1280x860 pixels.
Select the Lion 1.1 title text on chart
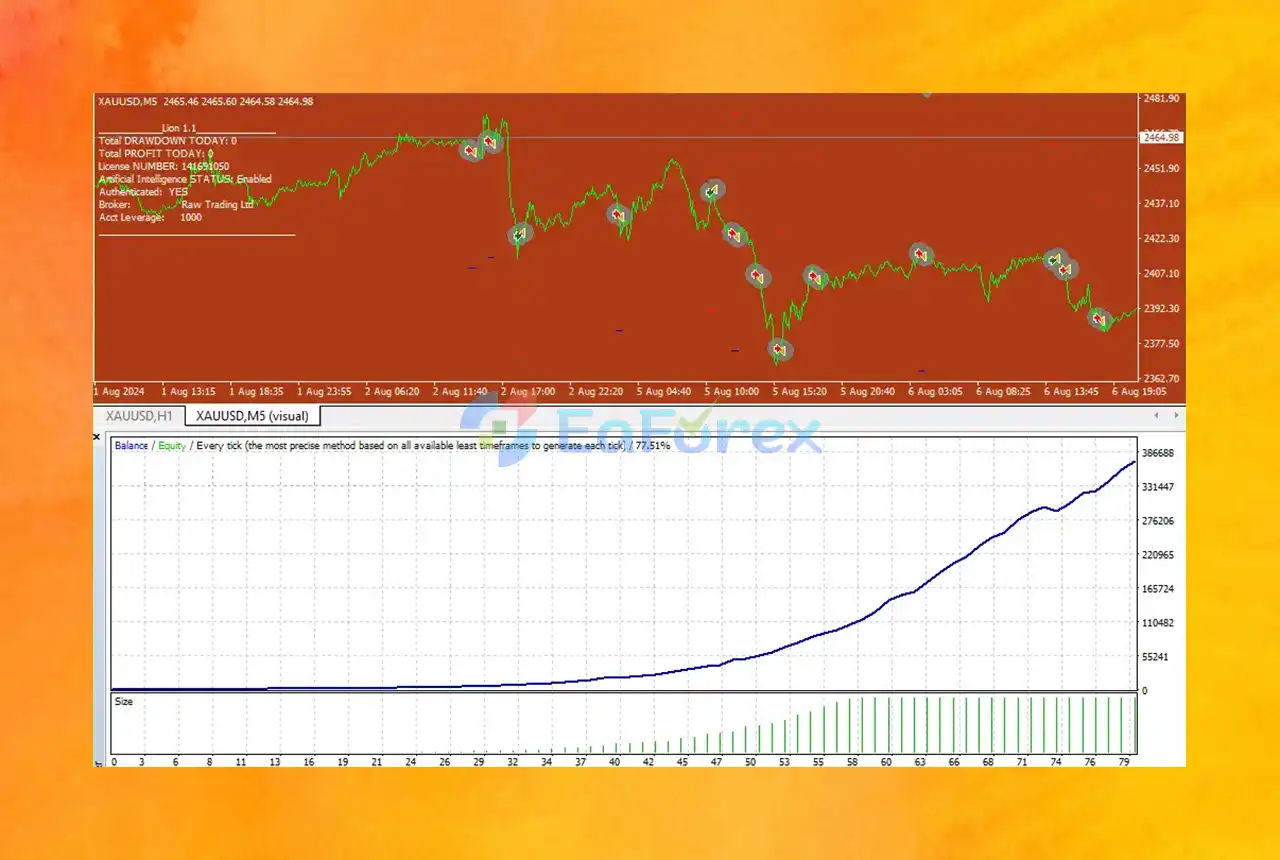click(x=181, y=128)
